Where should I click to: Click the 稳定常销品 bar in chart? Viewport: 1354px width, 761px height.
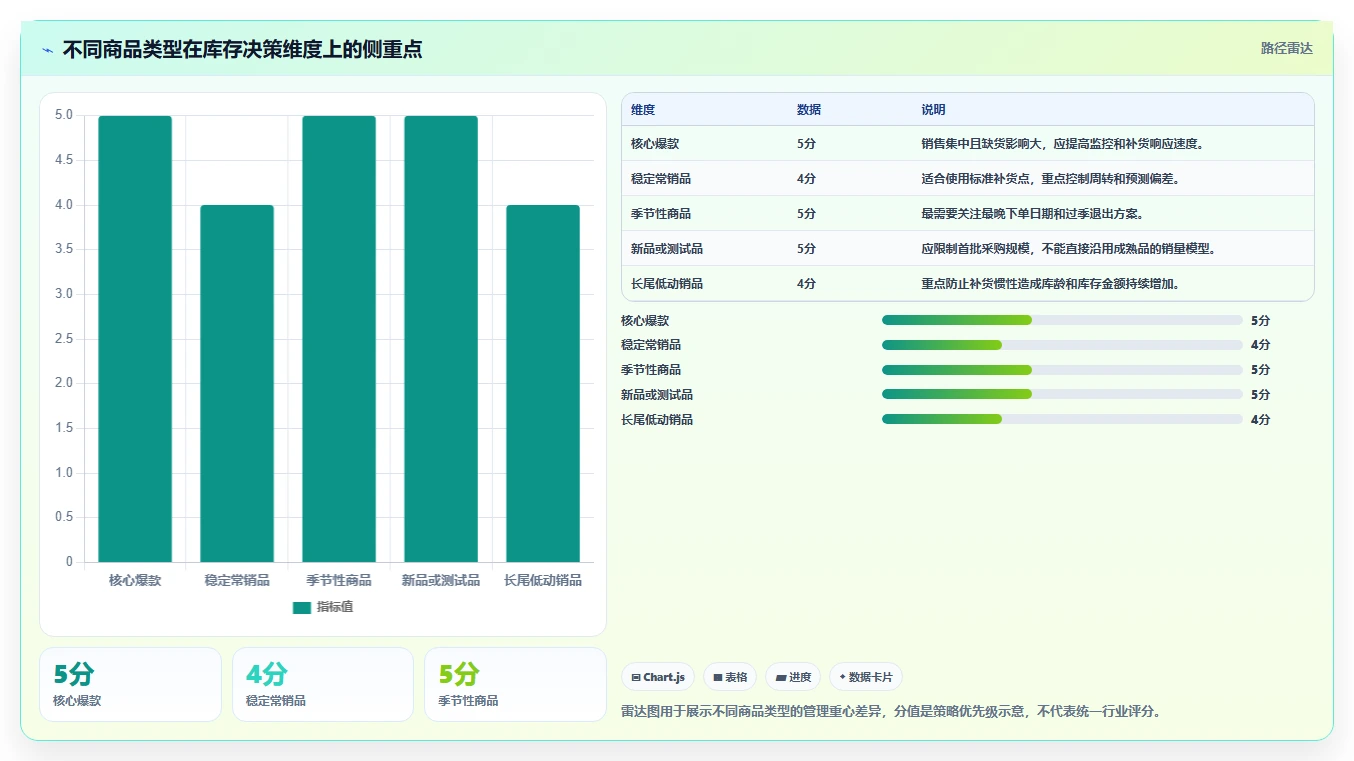[237, 384]
